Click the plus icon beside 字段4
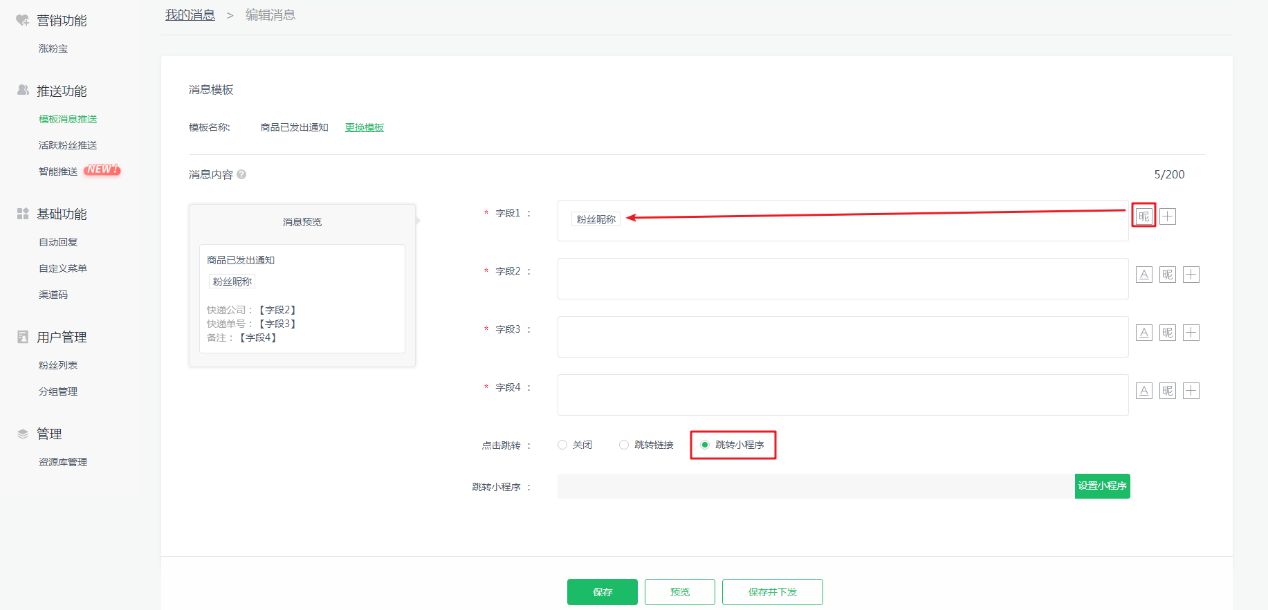The height and width of the screenshot is (610, 1268). click(1190, 391)
